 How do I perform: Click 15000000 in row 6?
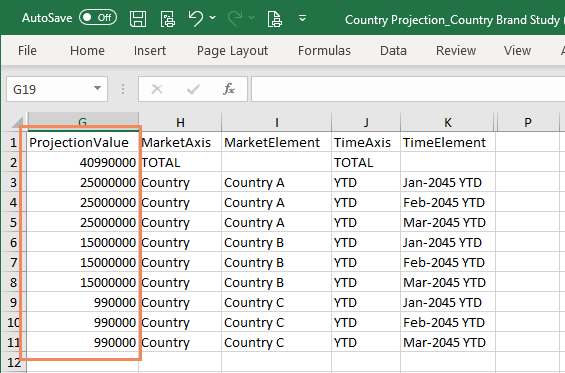83,243
